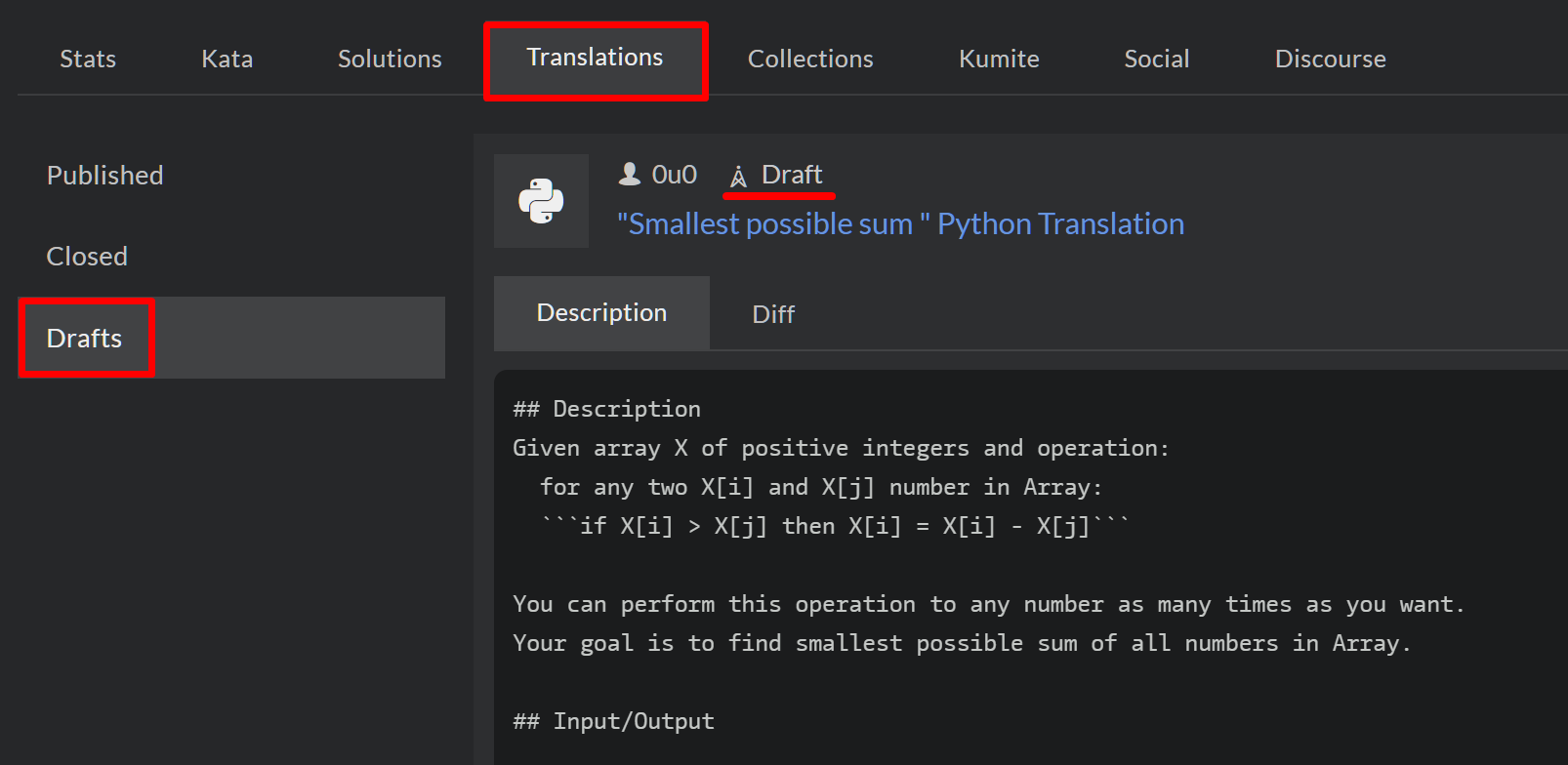Viewport: 1568px width, 765px height.
Task: Click the user avatar icon beside 0u0
Action: pyautogui.click(x=630, y=174)
